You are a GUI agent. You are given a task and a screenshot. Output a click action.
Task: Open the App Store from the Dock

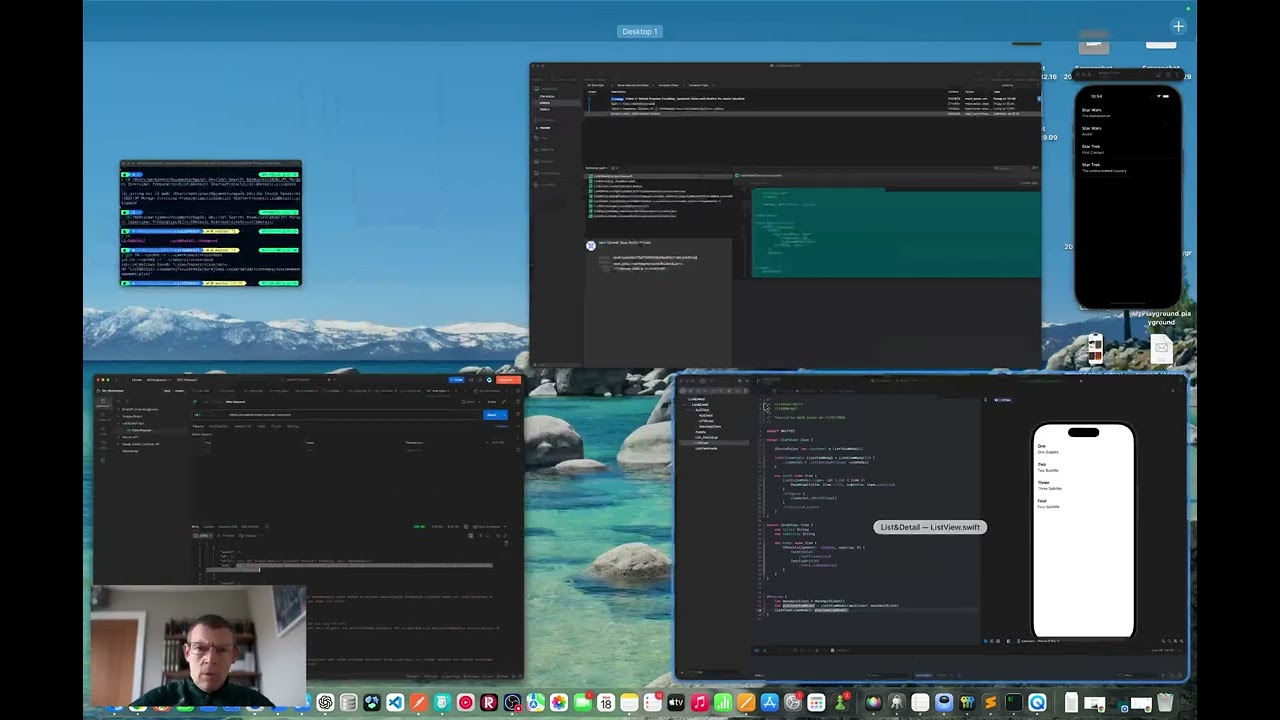(769, 703)
